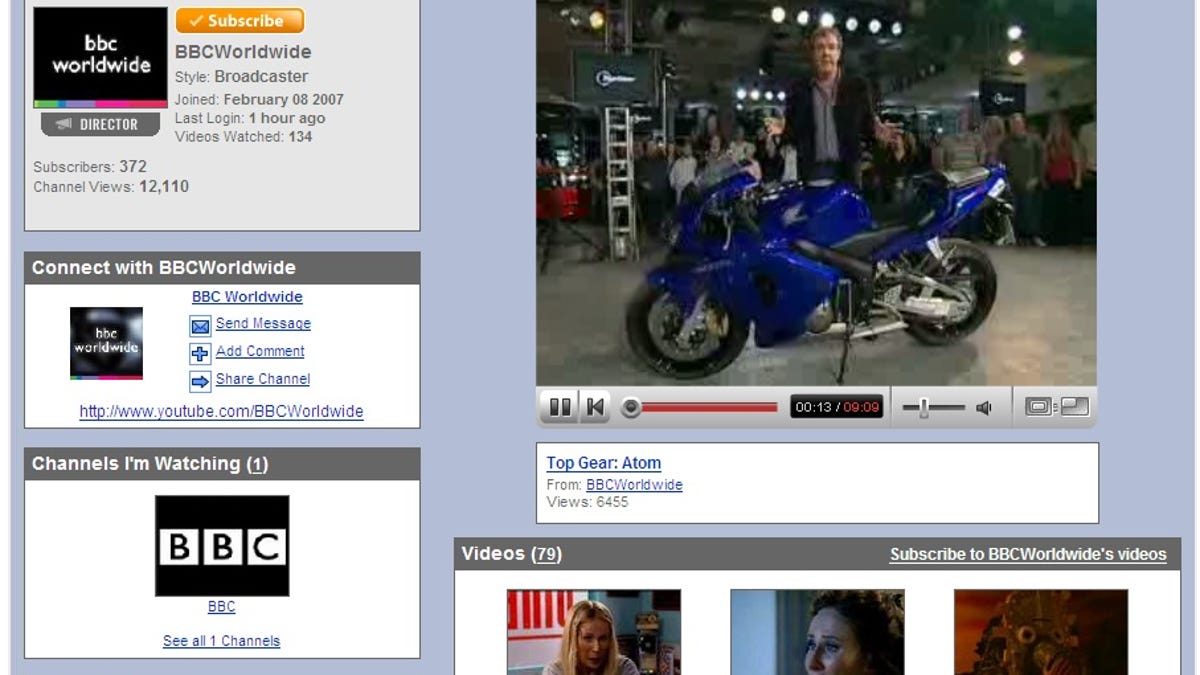Screen dimensions: 1200x675
Task: Click the video progress seek bar
Action: [708, 407]
